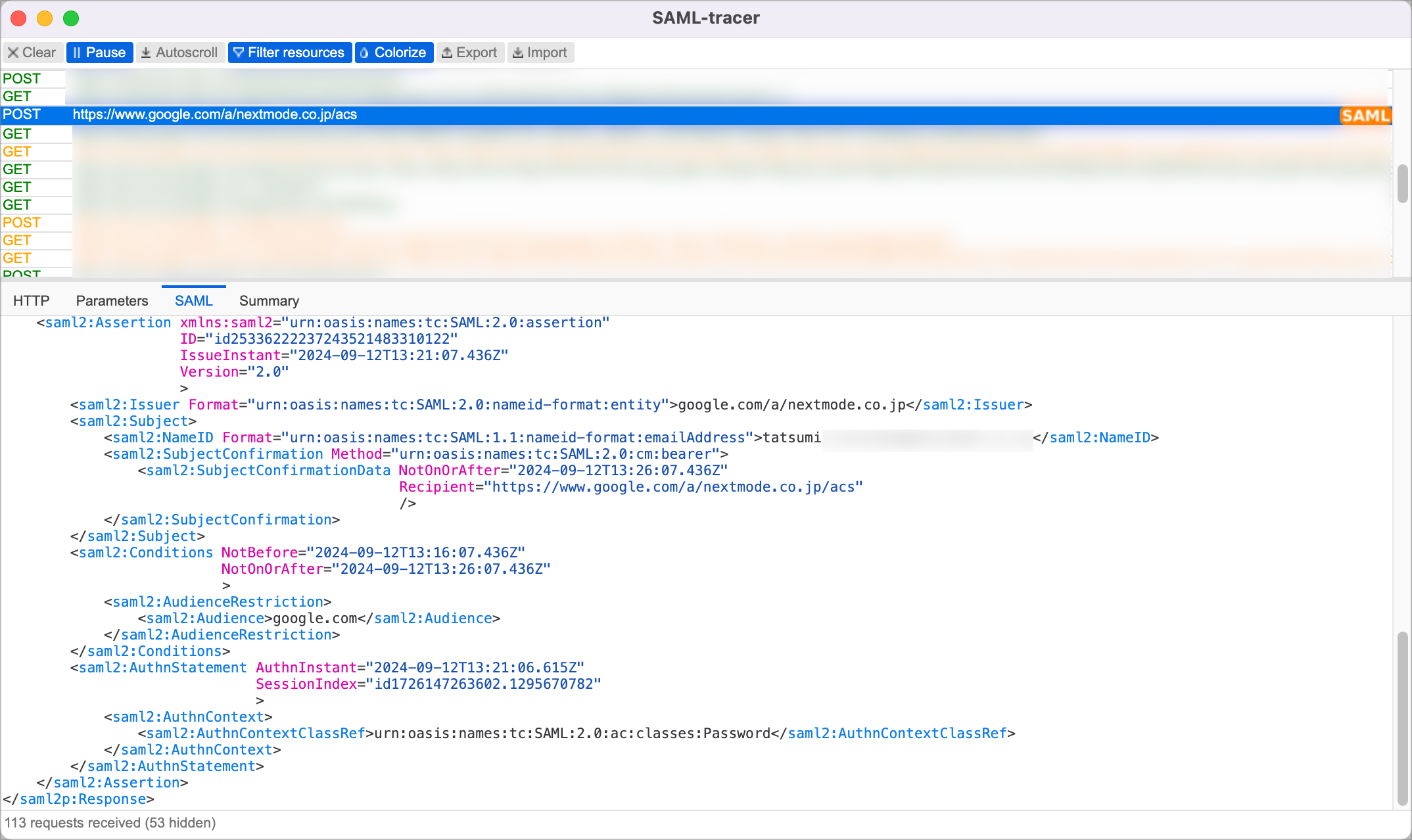This screenshot has height=840, width=1412.
Task: Open the Summary tab
Action: (x=268, y=300)
